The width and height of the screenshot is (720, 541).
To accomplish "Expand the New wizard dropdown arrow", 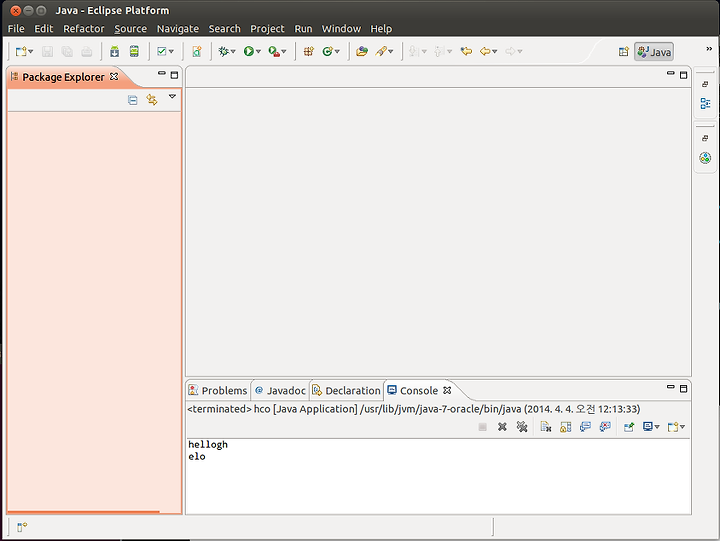I will [31, 51].
